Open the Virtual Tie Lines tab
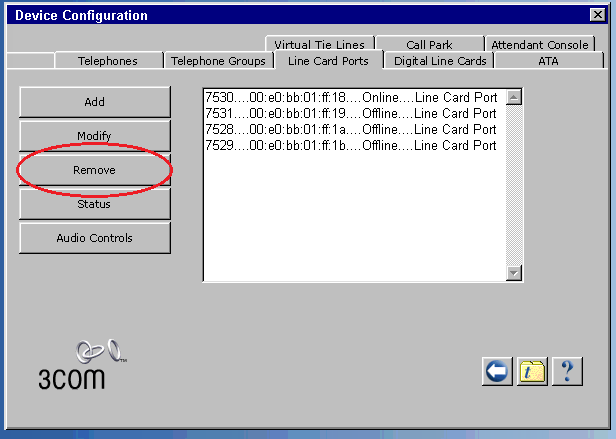 coord(320,45)
